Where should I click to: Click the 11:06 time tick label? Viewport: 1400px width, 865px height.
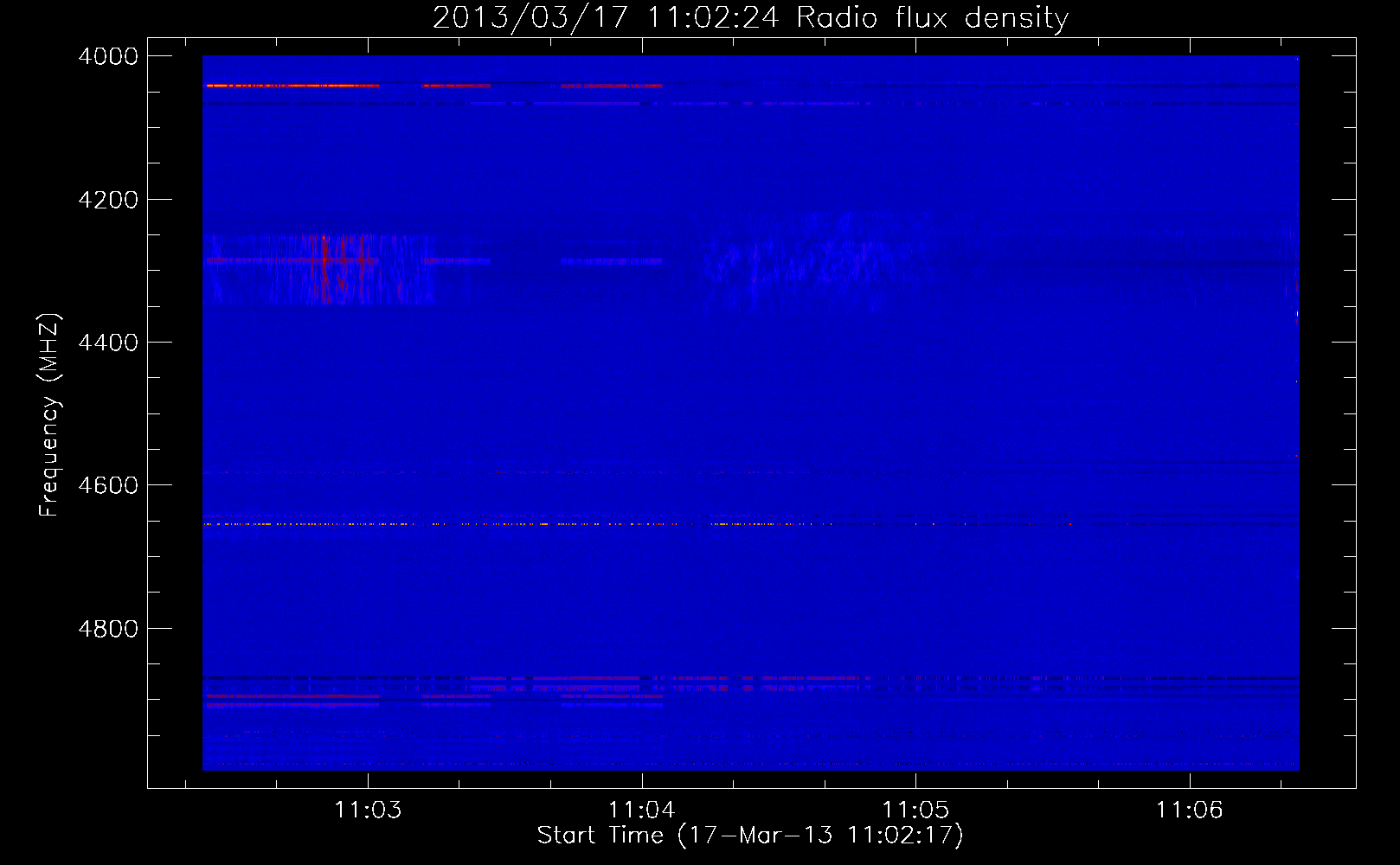(1190, 810)
